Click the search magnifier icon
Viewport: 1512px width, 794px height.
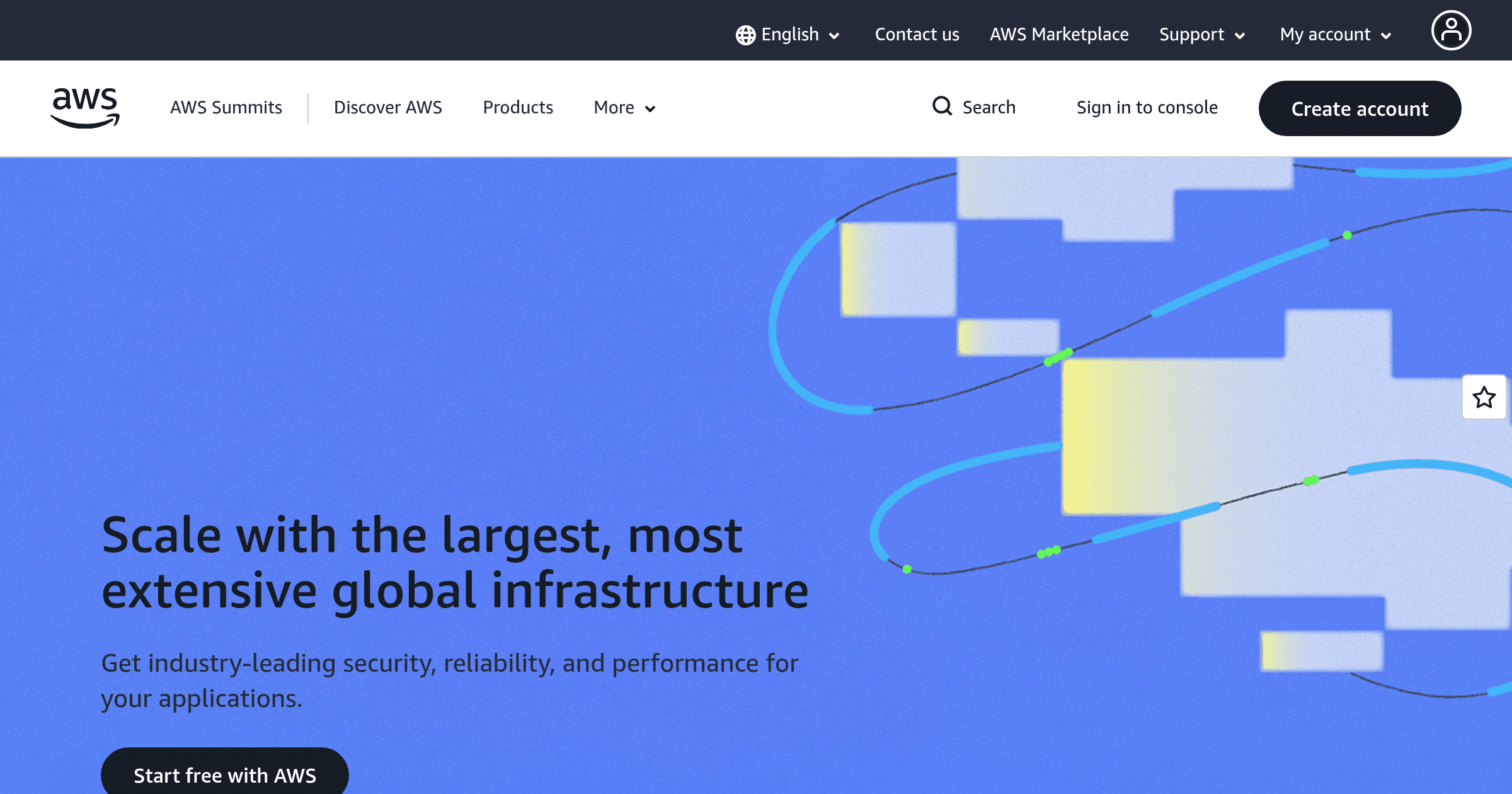coord(942,106)
